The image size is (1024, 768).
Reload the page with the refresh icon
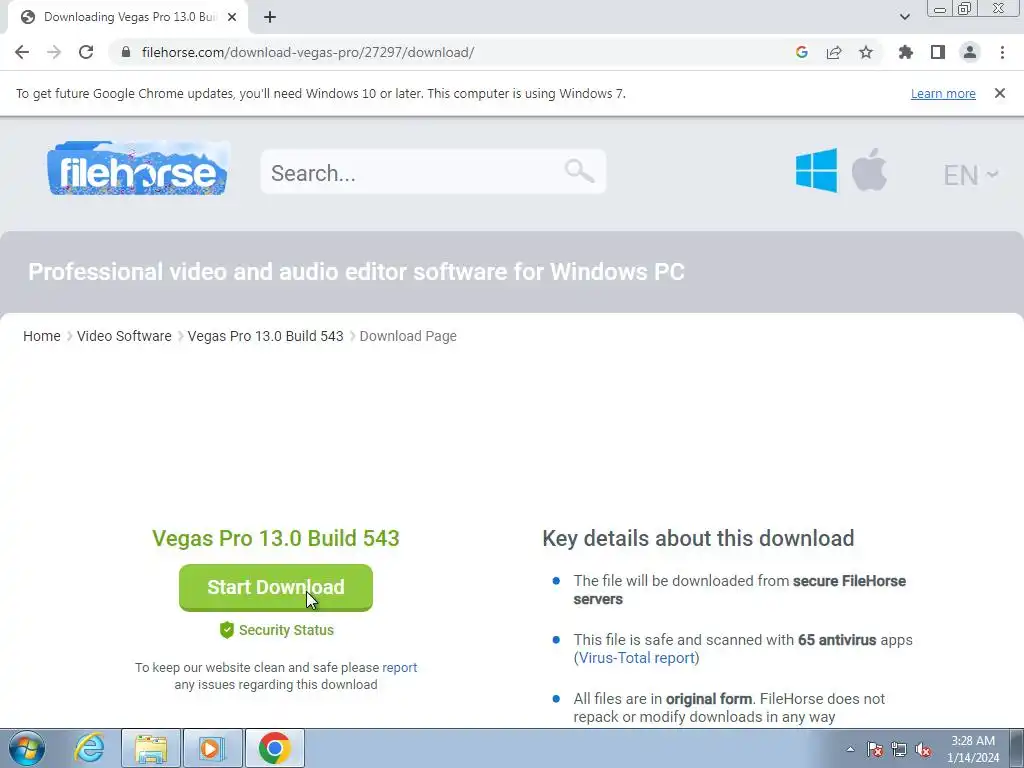pyautogui.click(x=86, y=52)
